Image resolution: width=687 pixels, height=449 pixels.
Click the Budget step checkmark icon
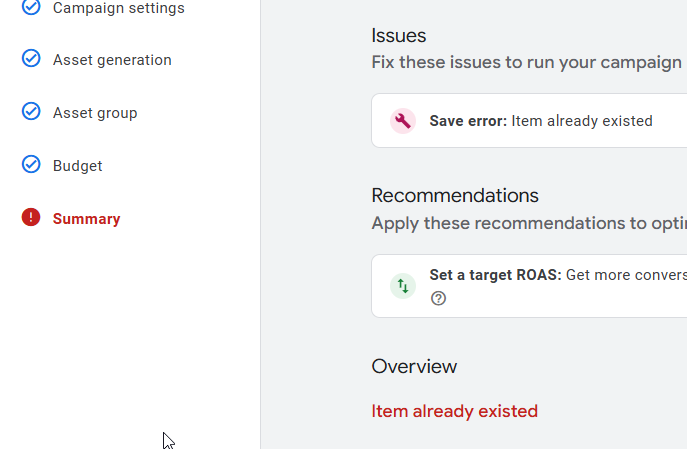pyautogui.click(x=31, y=164)
